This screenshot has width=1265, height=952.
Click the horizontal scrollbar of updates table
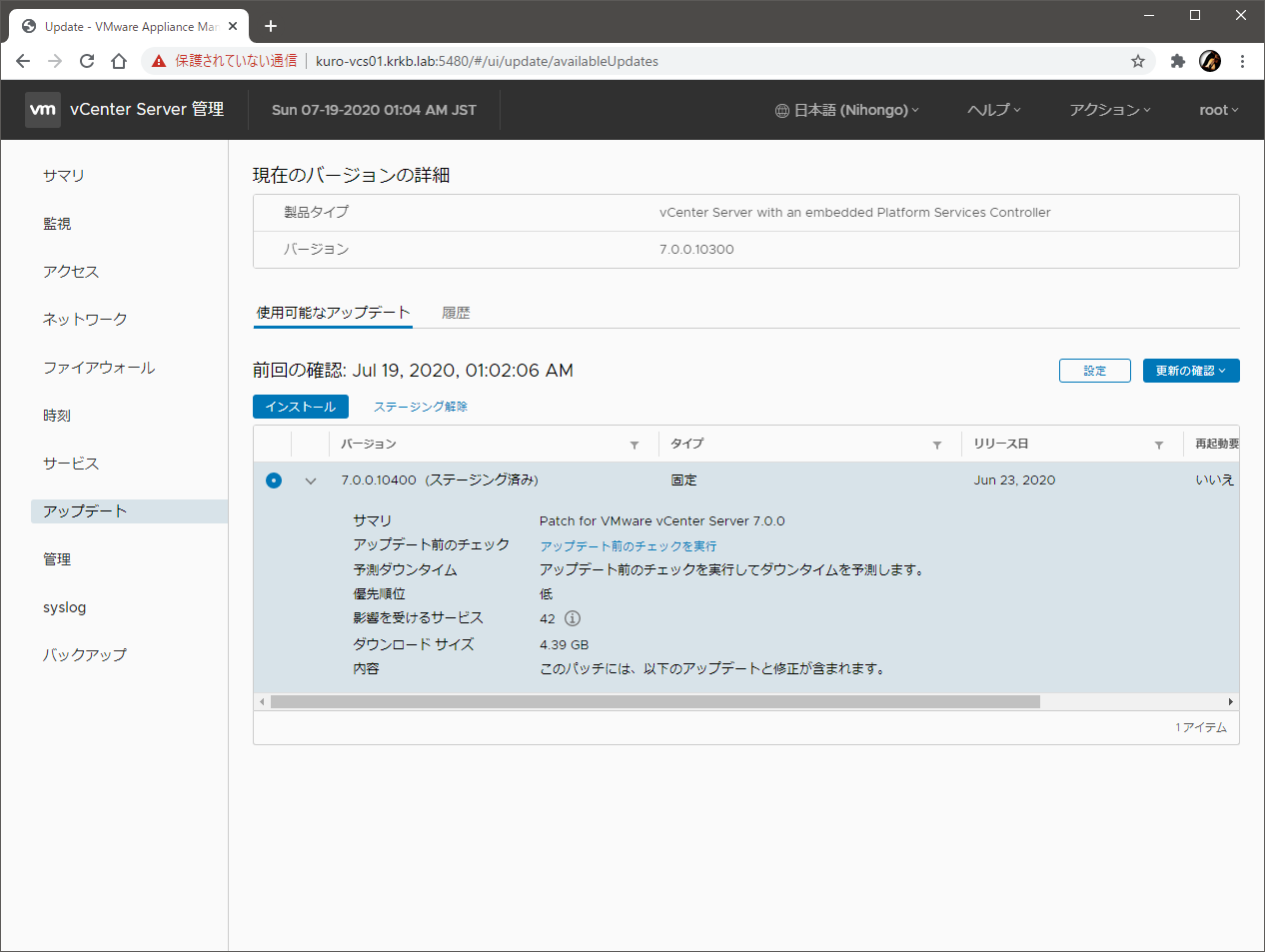(x=654, y=702)
